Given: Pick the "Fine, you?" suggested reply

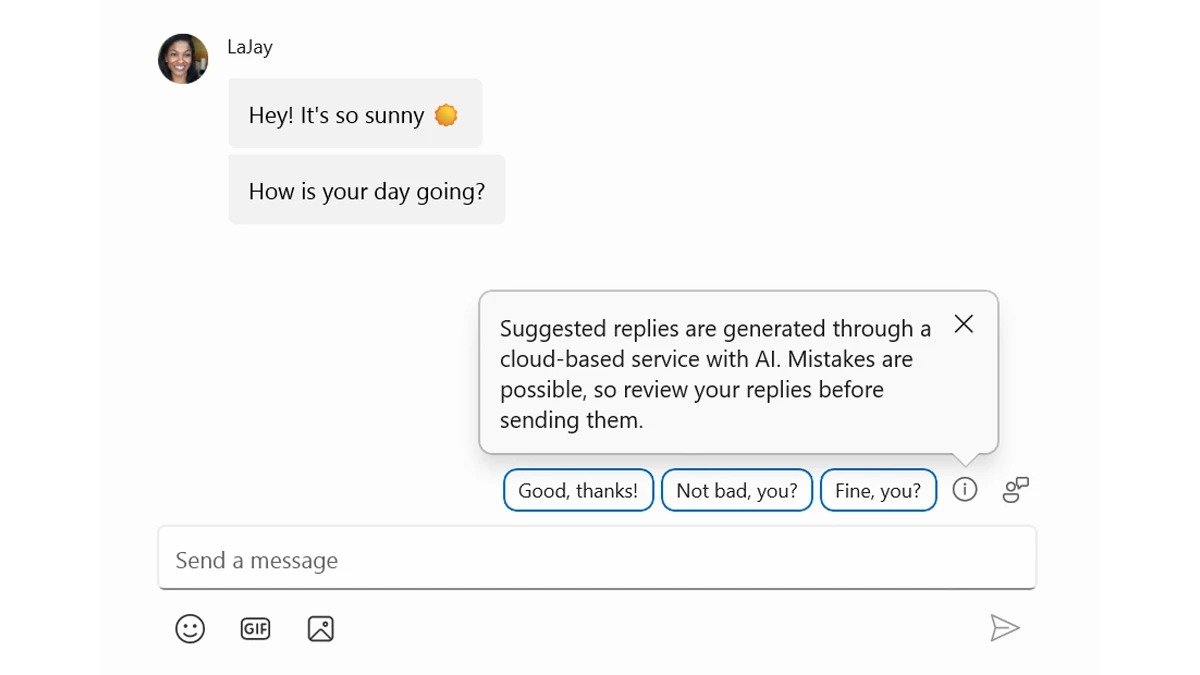Looking at the screenshot, I should [878, 491].
